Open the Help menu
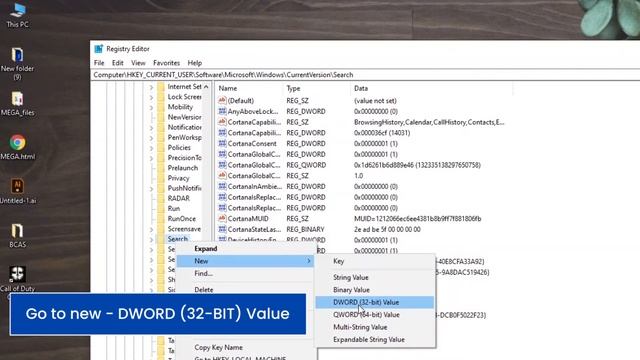The height and width of the screenshot is (360, 640). point(195,63)
